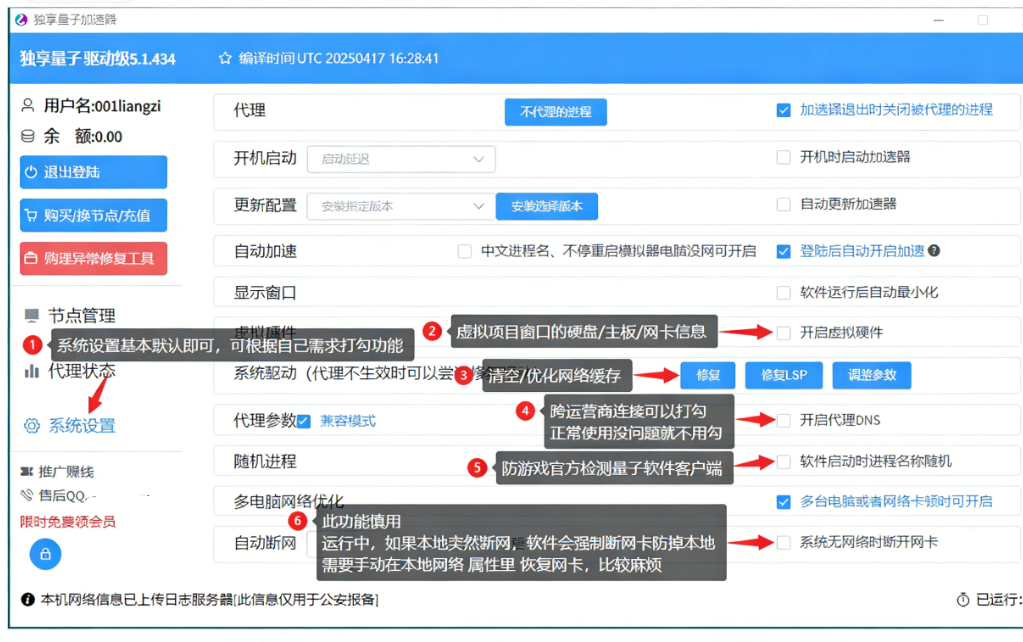Click the user profile icon next to 用户名
1023x642 pixels.
27,105
